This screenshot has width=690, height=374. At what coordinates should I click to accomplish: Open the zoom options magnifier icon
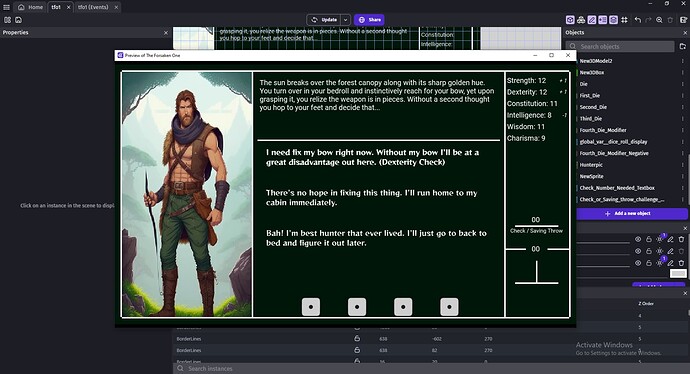coord(659,20)
